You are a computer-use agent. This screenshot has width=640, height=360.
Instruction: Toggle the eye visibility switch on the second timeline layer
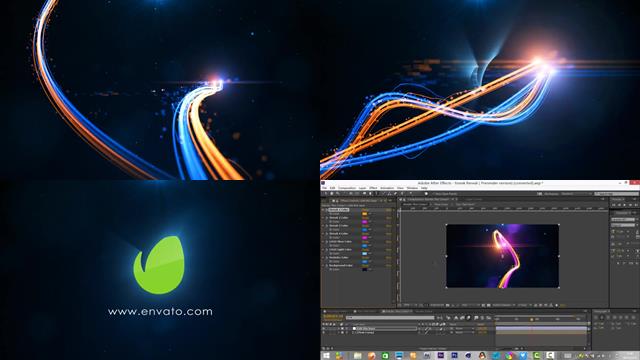click(323, 332)
